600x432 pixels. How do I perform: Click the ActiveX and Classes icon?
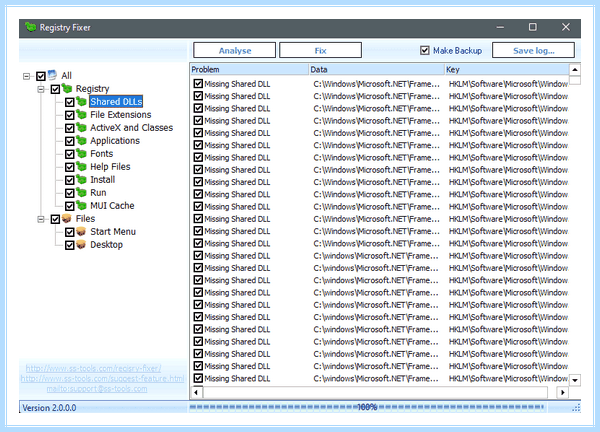coord(81,127)
